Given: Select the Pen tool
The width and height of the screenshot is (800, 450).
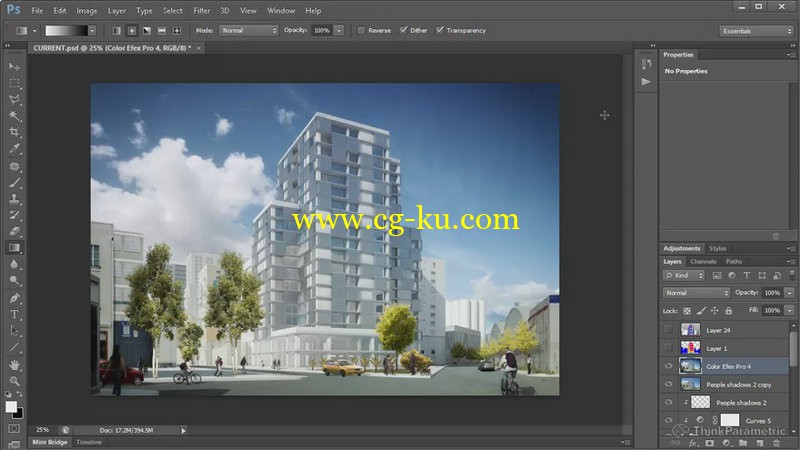Looking at the screenshot, I should 14,298.
